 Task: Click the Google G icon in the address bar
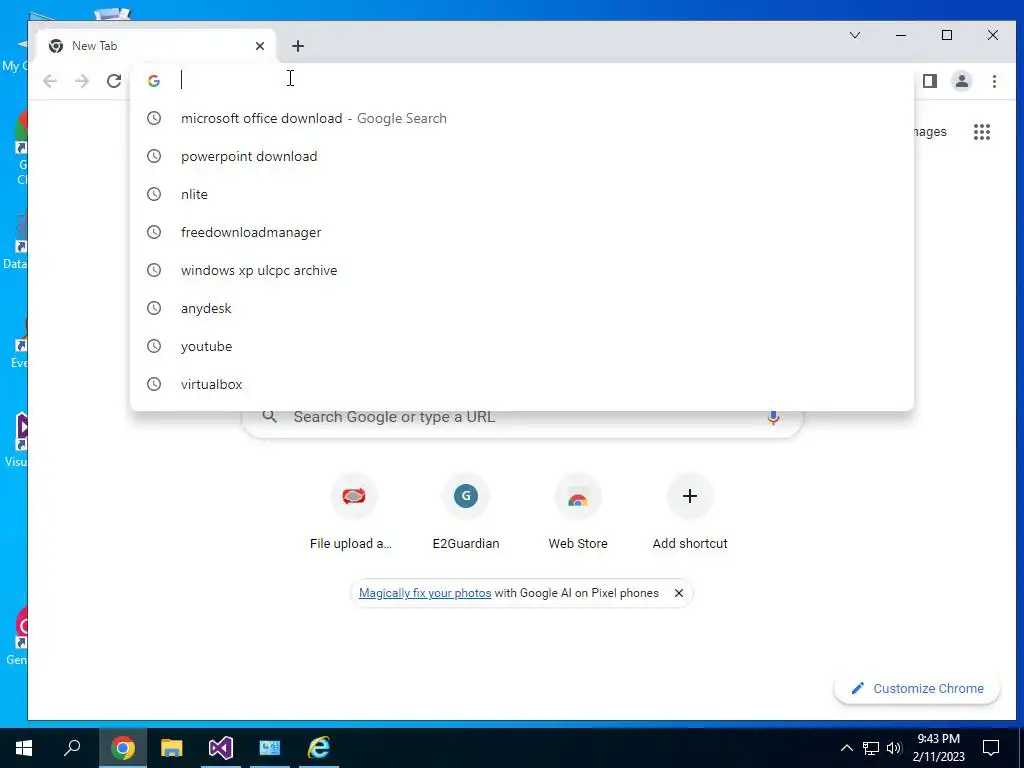pos(154,81)
